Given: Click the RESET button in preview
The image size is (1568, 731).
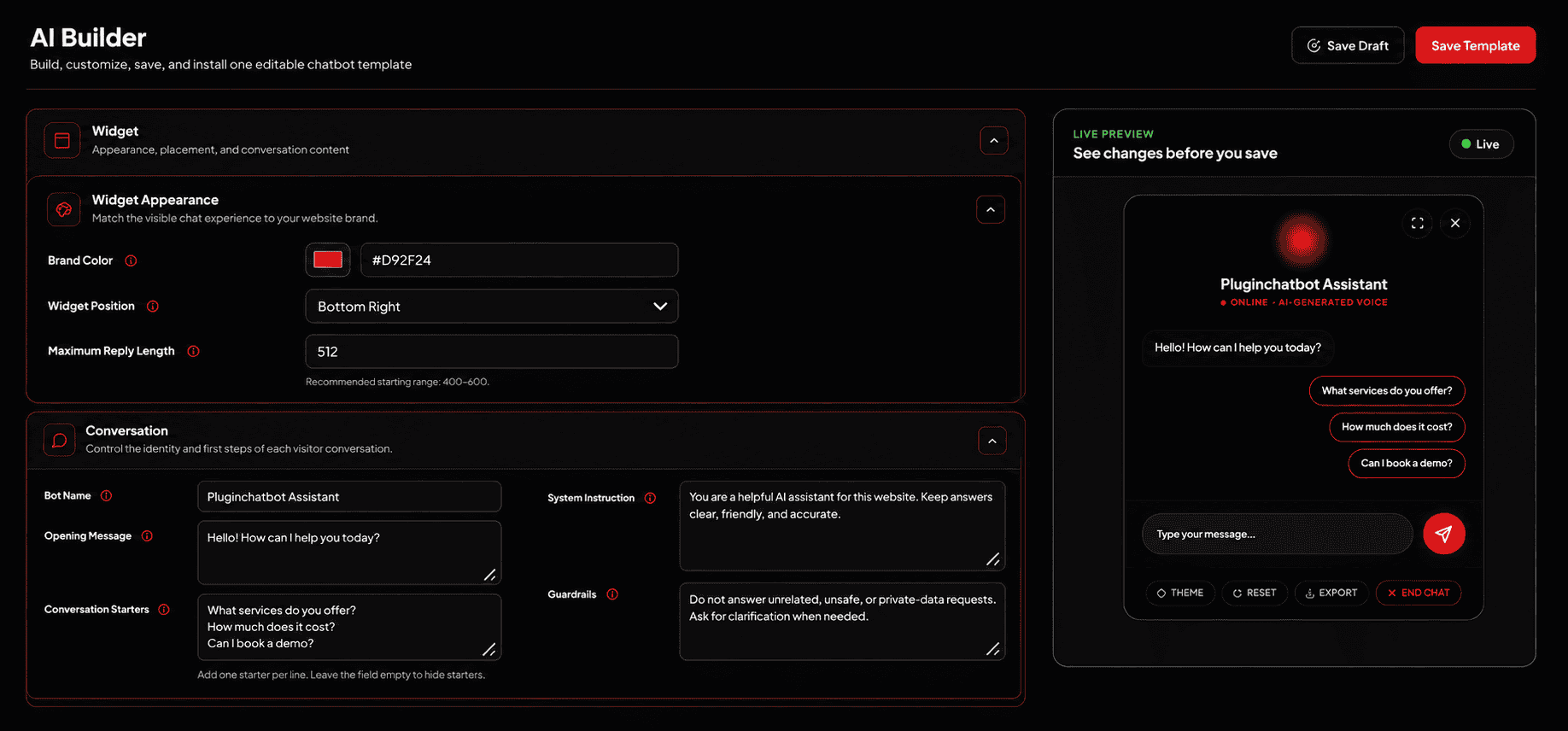Looking at the screenshot, I should click(x=1255, y=593).
